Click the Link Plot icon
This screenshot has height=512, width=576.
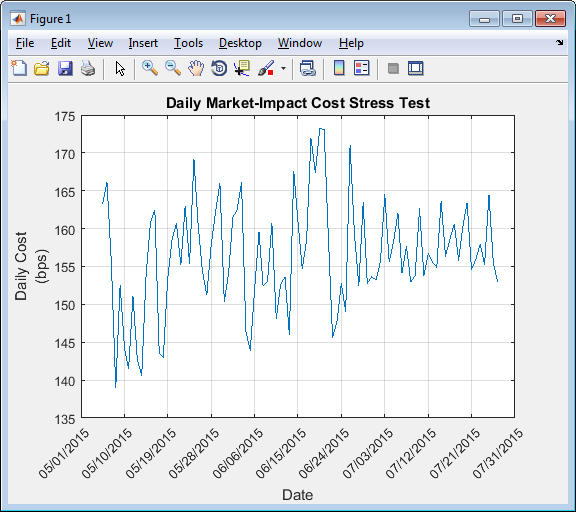[307, 68]
